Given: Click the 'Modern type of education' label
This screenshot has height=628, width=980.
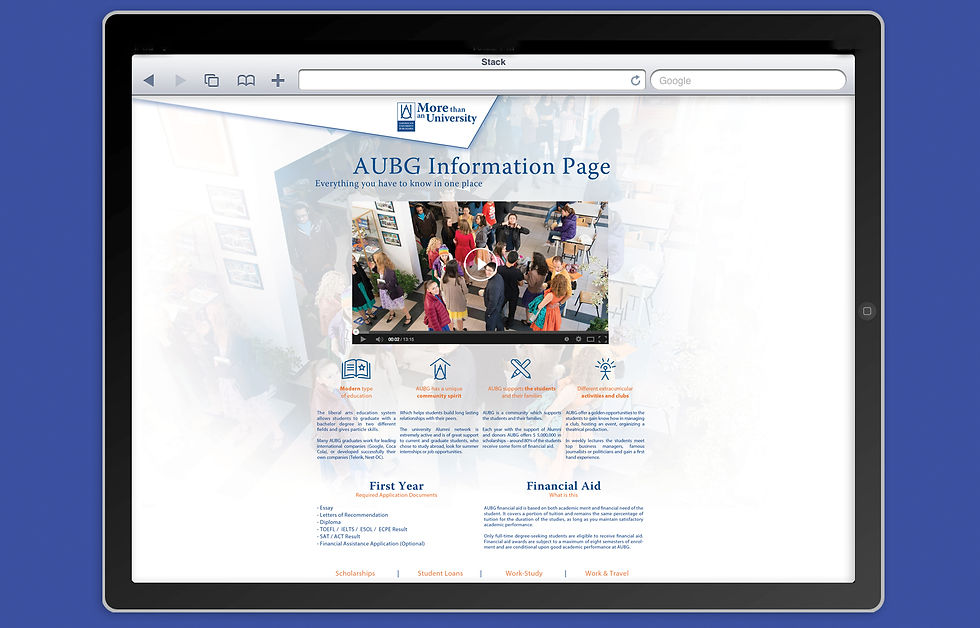Looking at the screenshot, I should click(356, 392).
